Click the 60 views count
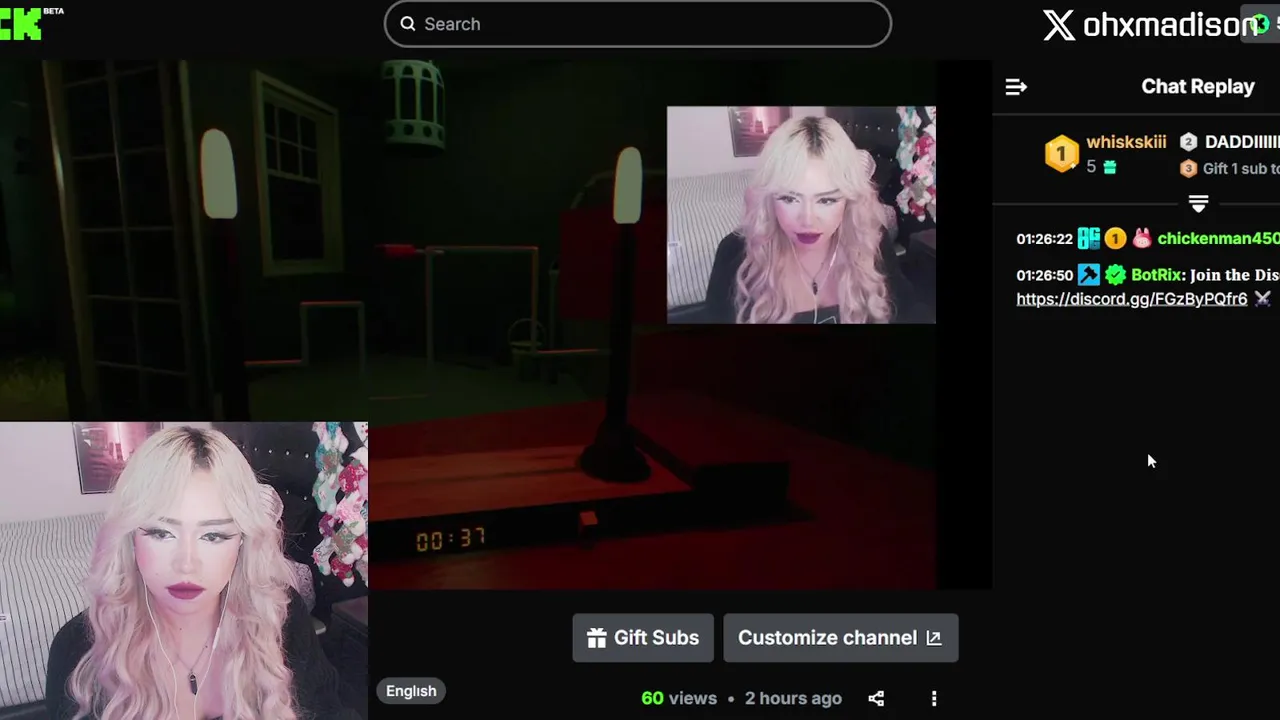Viewport: 1280px width, 720px height. [679, 698]
